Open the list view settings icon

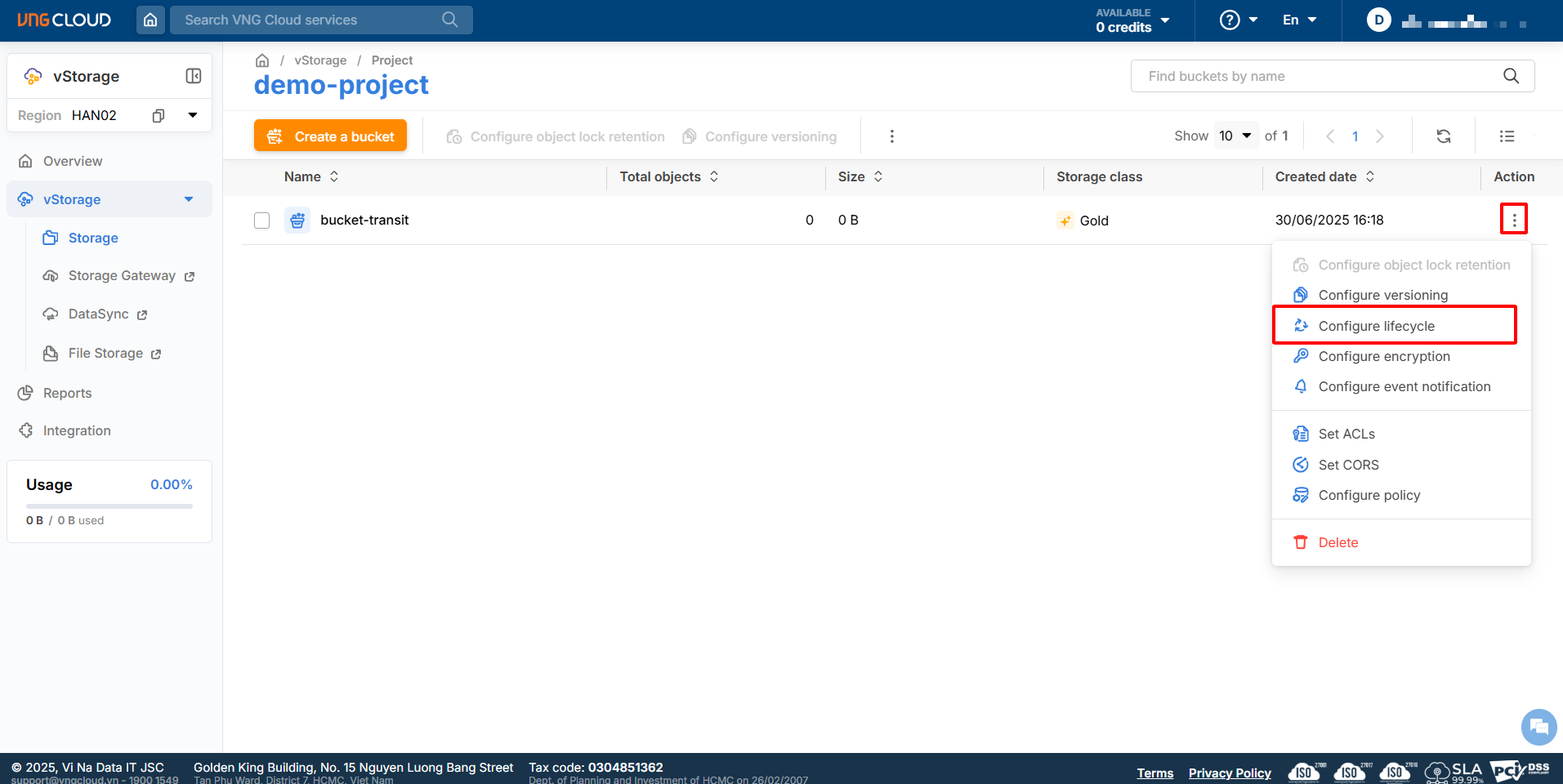coord(1507,136)
